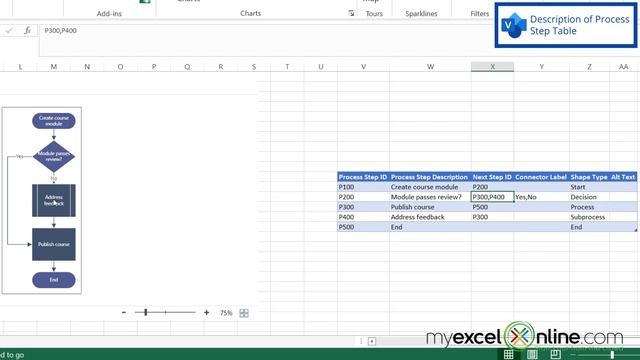The width and height of the screenshot is (640, 360).
Task: Click the Tours ribbon group label
Action: click(374, 13)
